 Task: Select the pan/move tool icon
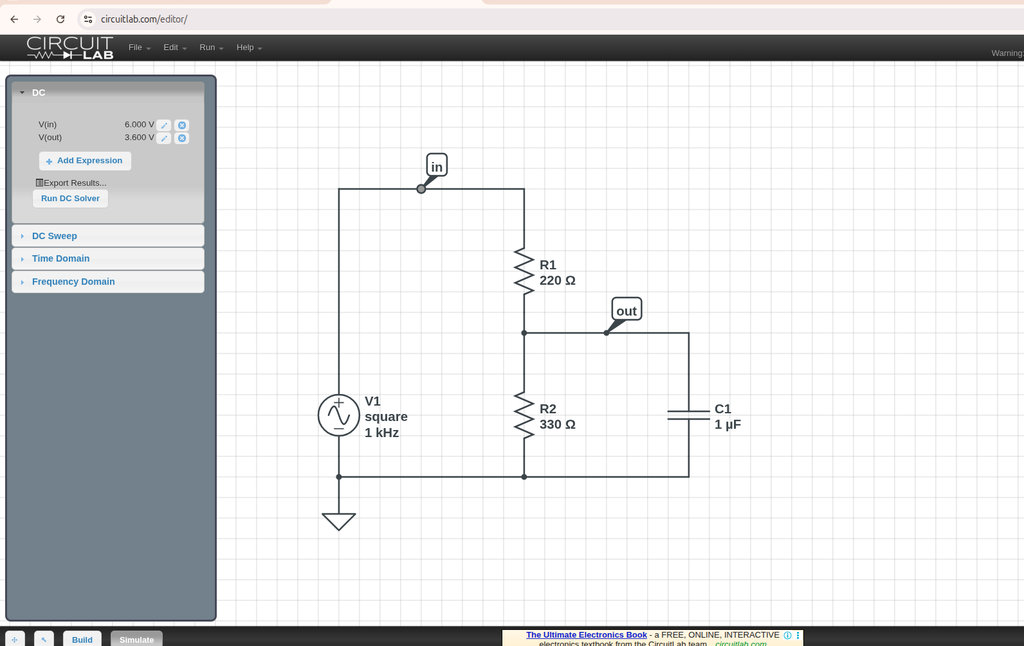[x=15, y=639]
